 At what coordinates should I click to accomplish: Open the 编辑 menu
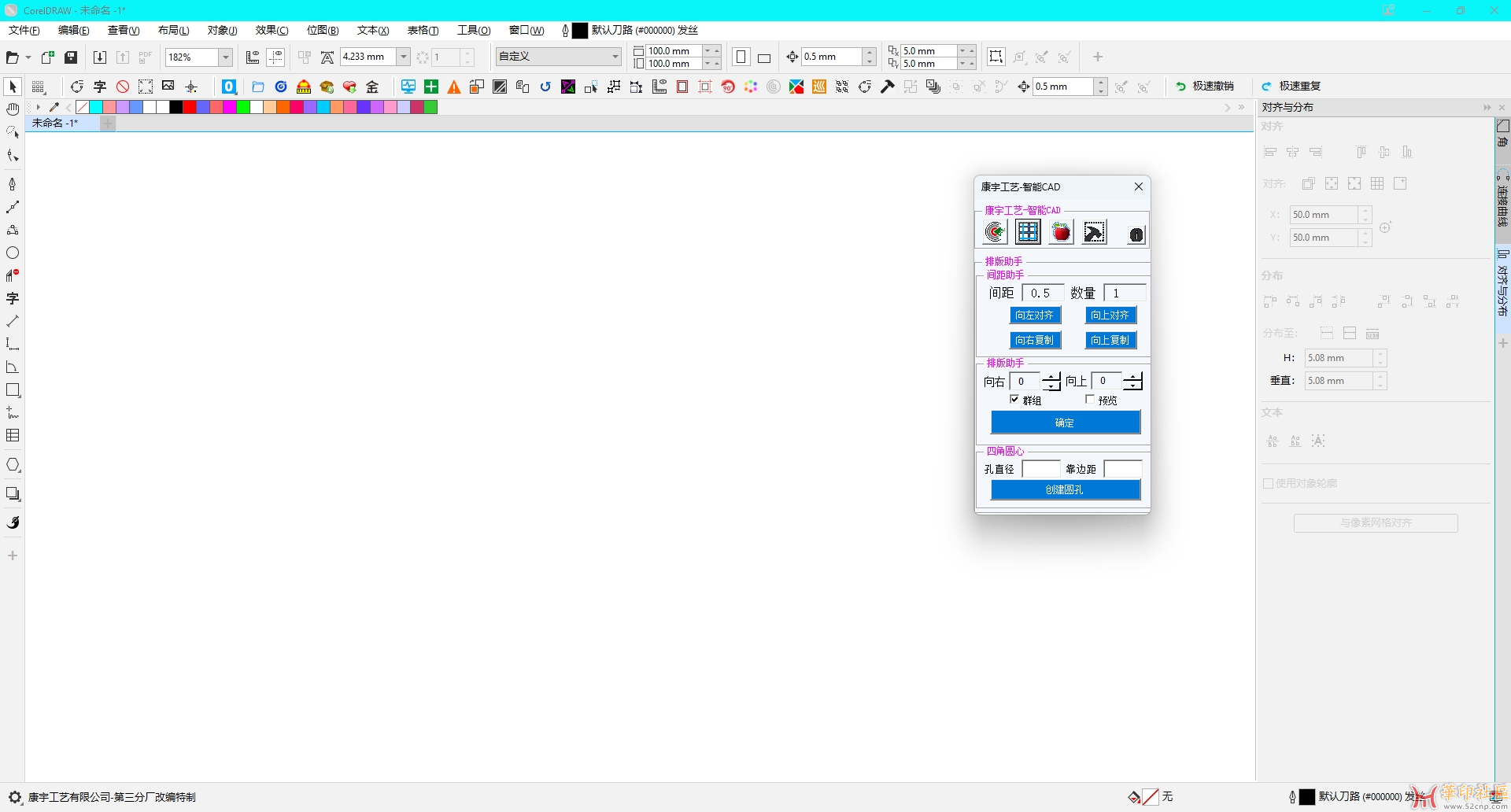click(74, 30)
